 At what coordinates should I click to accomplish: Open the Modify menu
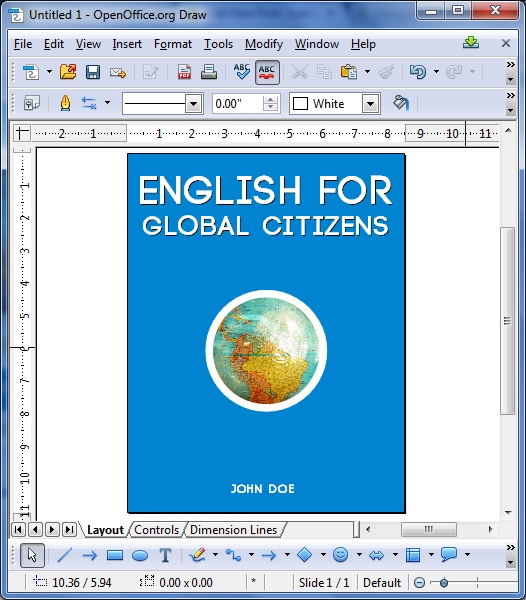[264, 44]
